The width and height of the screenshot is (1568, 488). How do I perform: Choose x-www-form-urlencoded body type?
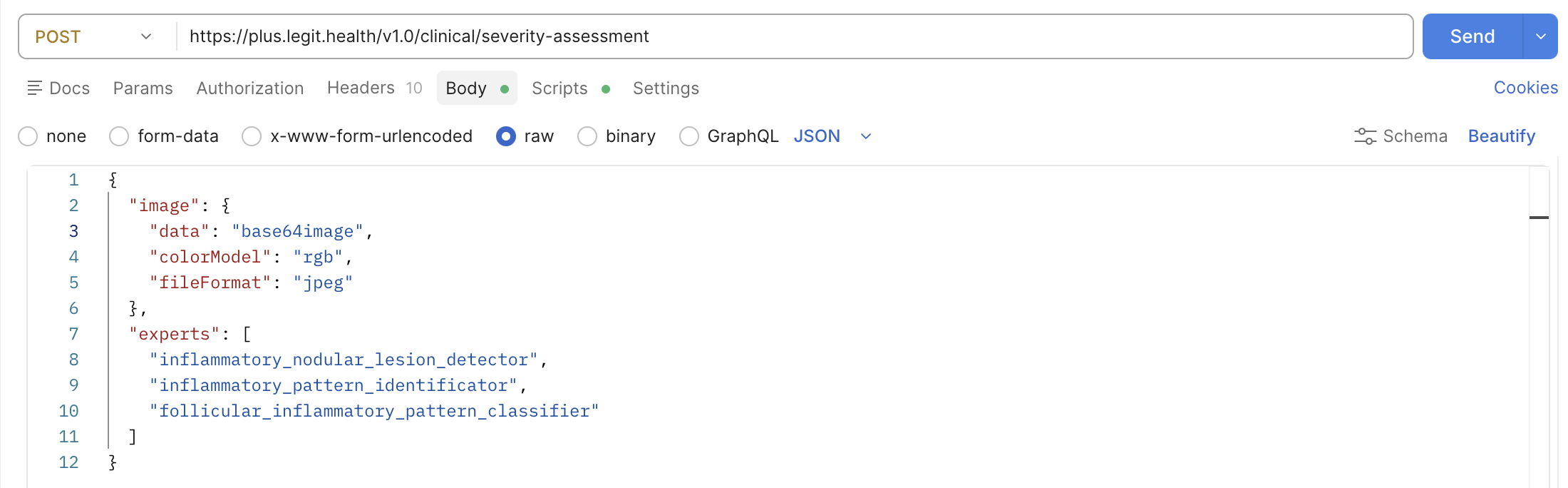[252, 136]
